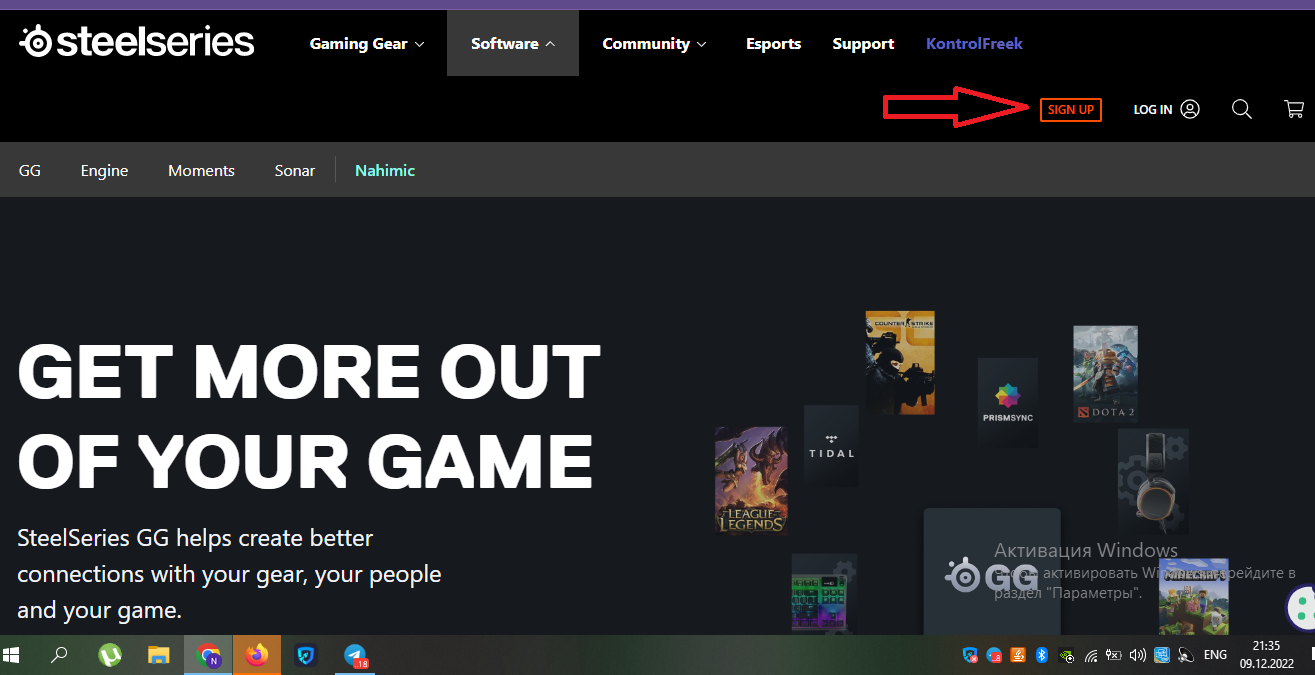
Task: Click the ENG language indicator
Action: click(x=1215, y=656)
